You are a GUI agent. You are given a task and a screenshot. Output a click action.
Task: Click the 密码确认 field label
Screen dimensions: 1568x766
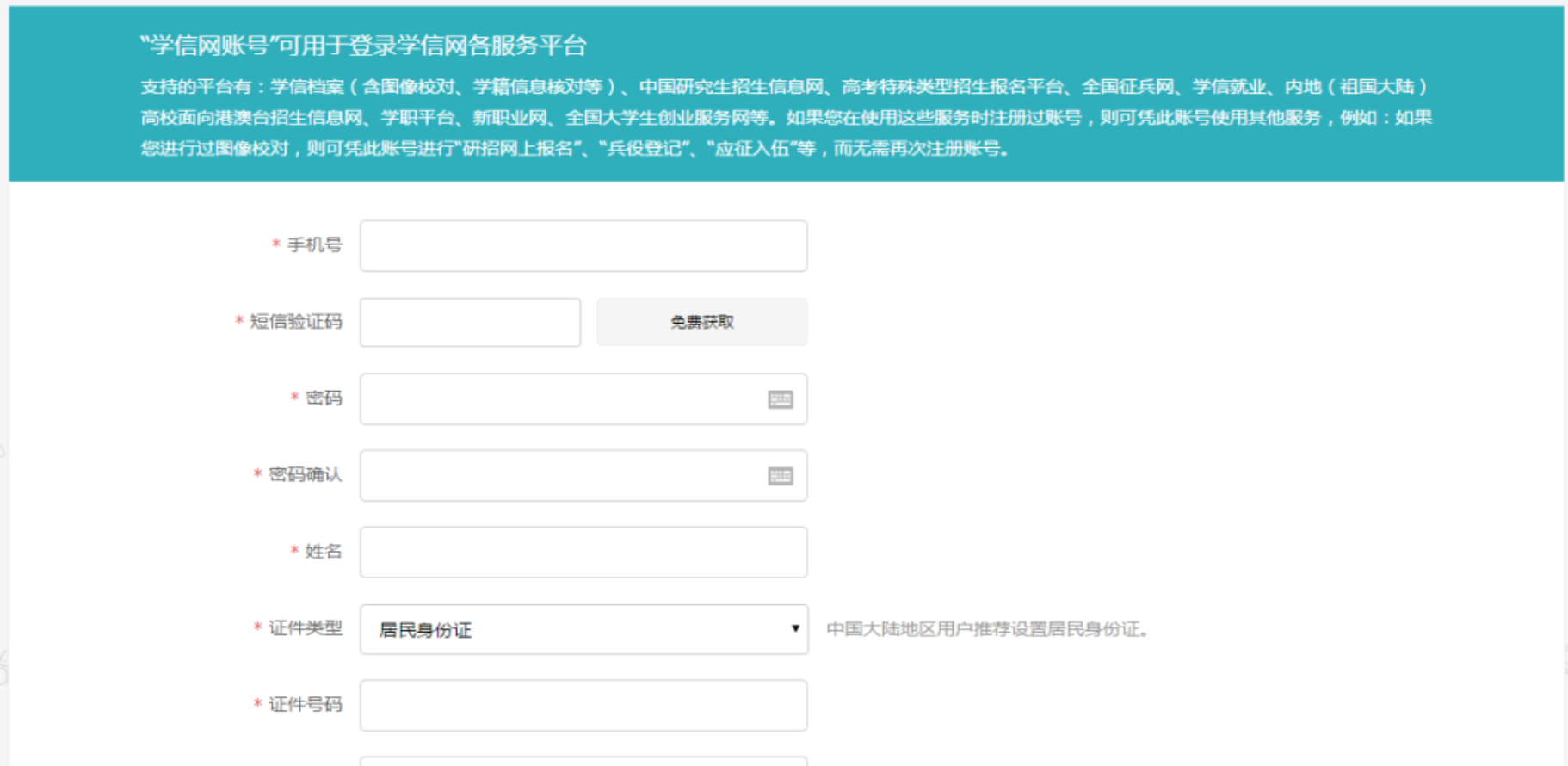[305, 474]
